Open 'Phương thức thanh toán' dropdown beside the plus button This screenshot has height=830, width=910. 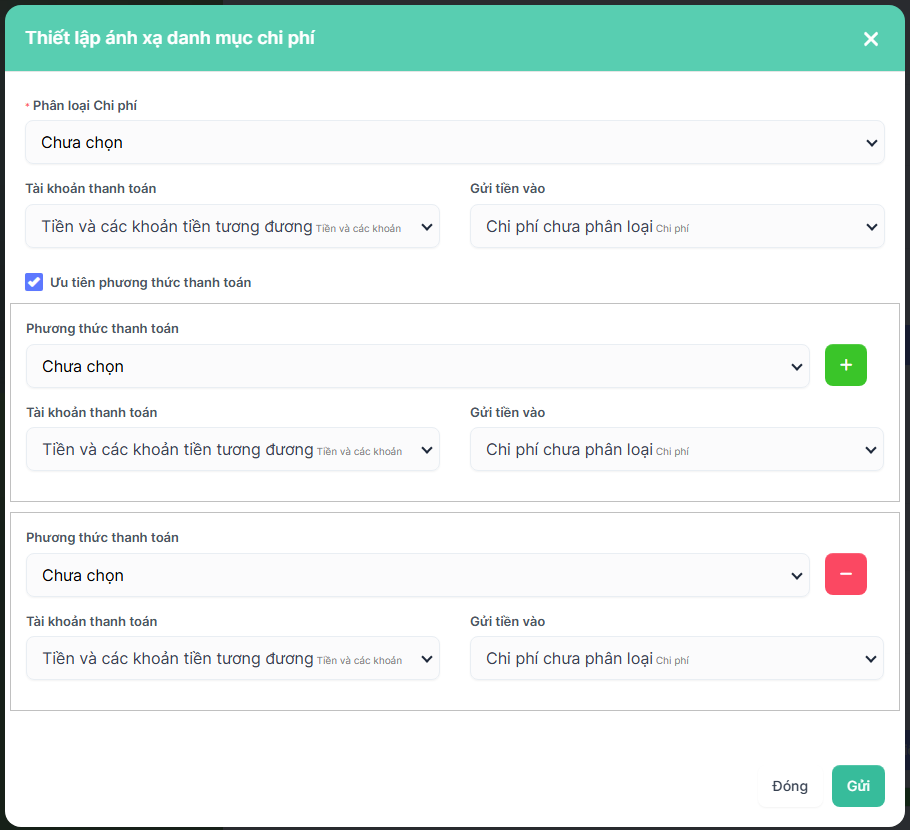417,367
